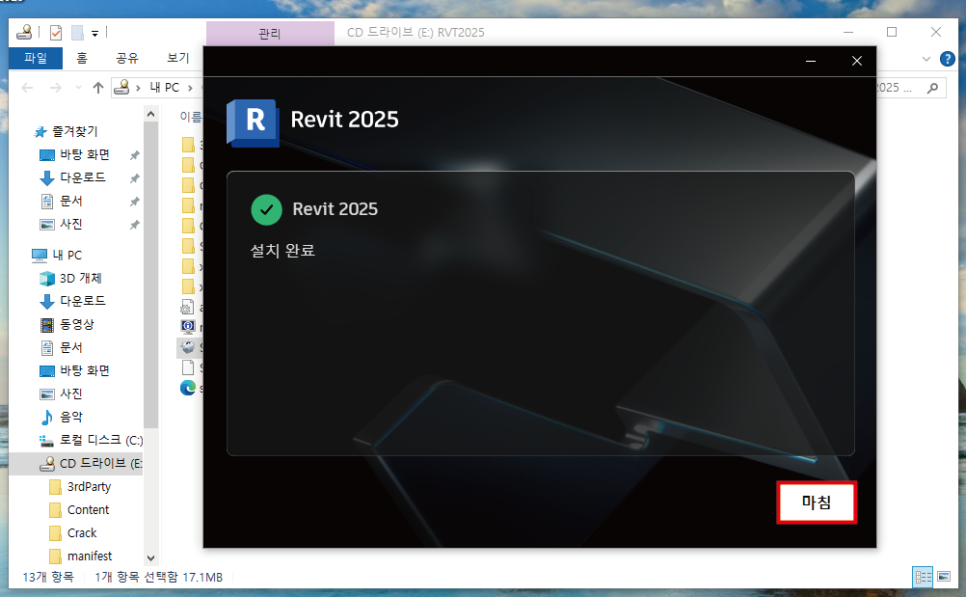This screenshot has width=966, height=597.
Task: Switch to details view icon in status bar
Action: point(923,577)
